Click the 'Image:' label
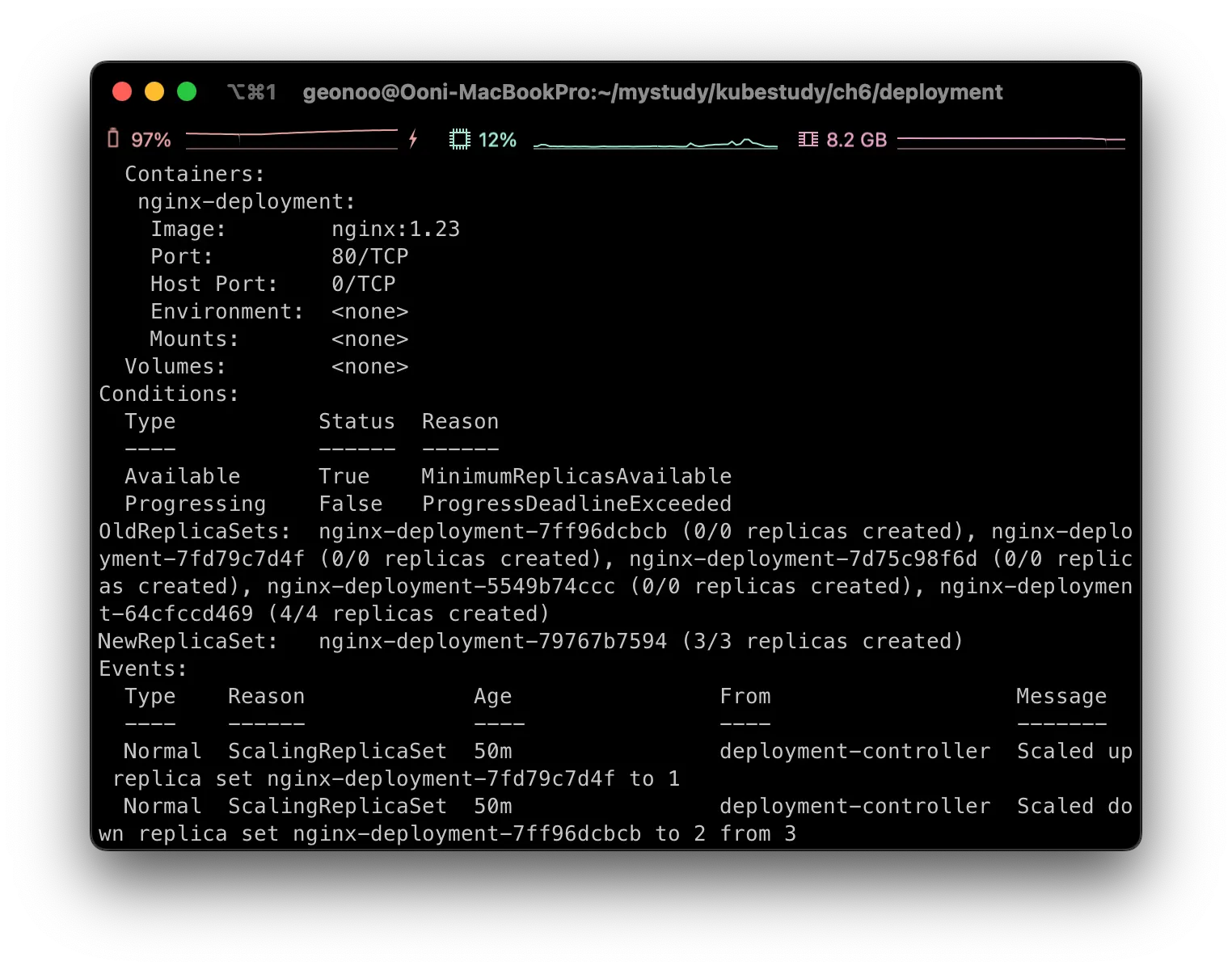This screenshot has height=970, width=1232. point(188,229)
